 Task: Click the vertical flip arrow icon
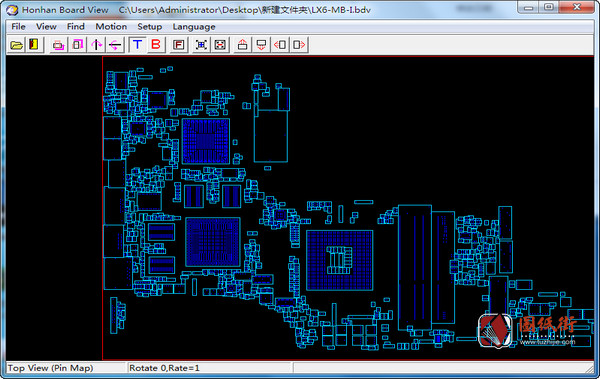96,45
